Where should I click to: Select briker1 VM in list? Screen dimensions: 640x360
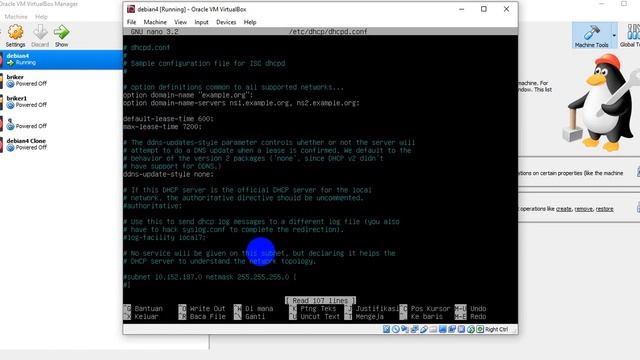click(x=61, y=102)
